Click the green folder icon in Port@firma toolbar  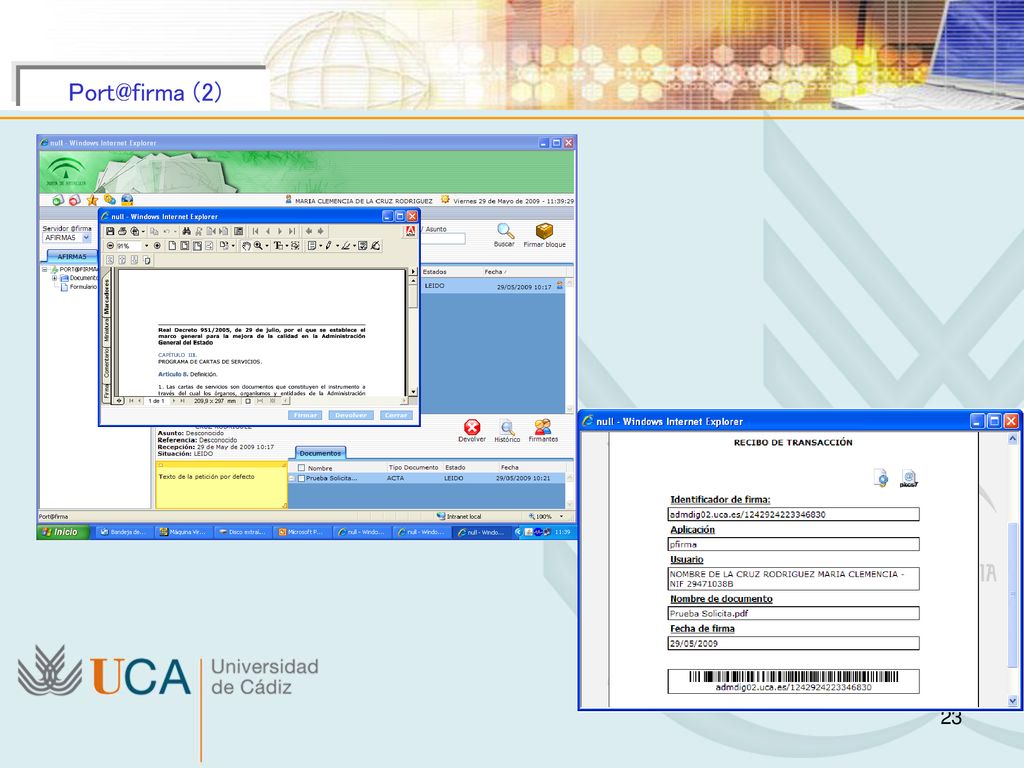point(58,200)
